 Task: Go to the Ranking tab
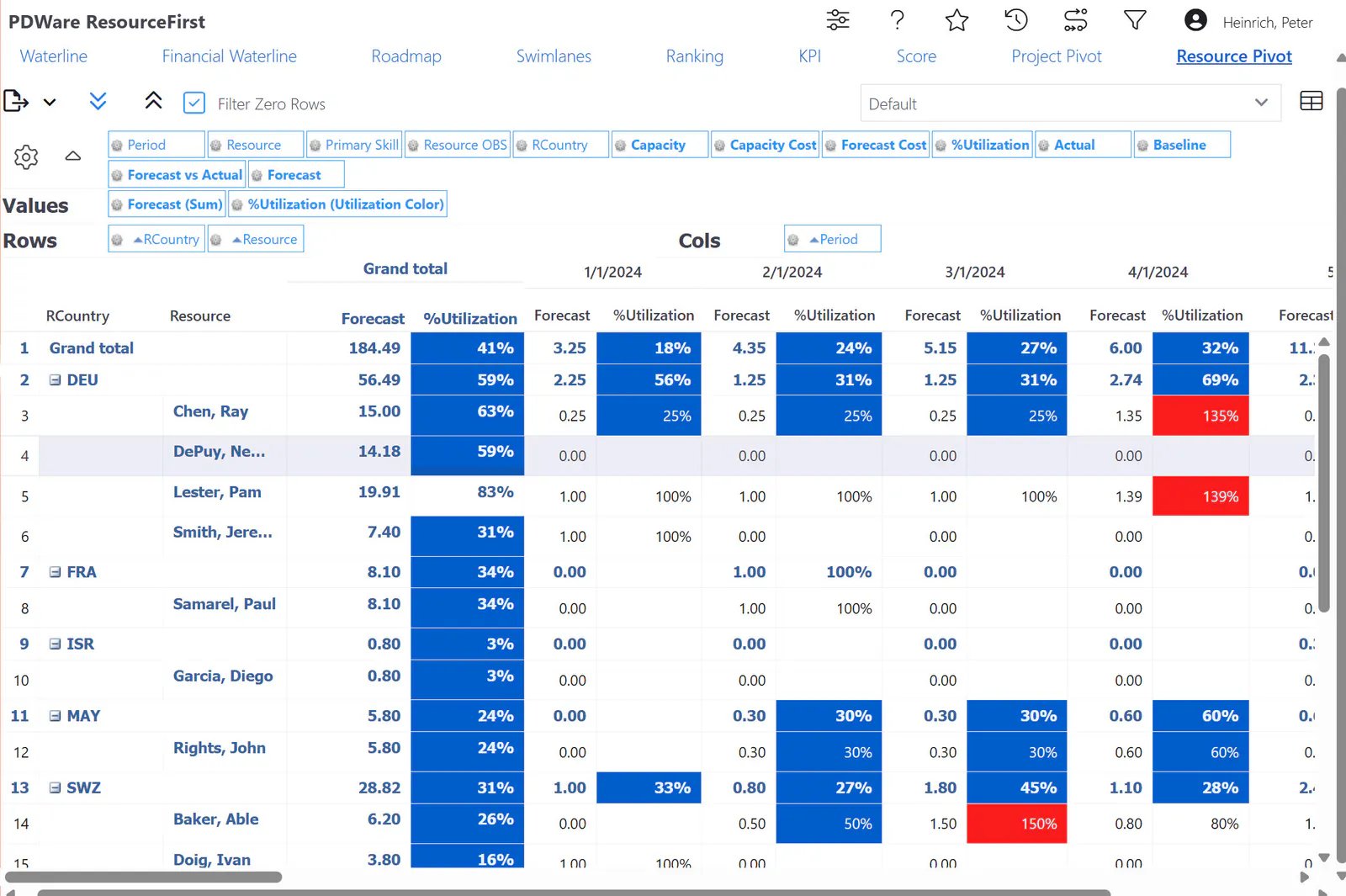[x=695, y=56]
